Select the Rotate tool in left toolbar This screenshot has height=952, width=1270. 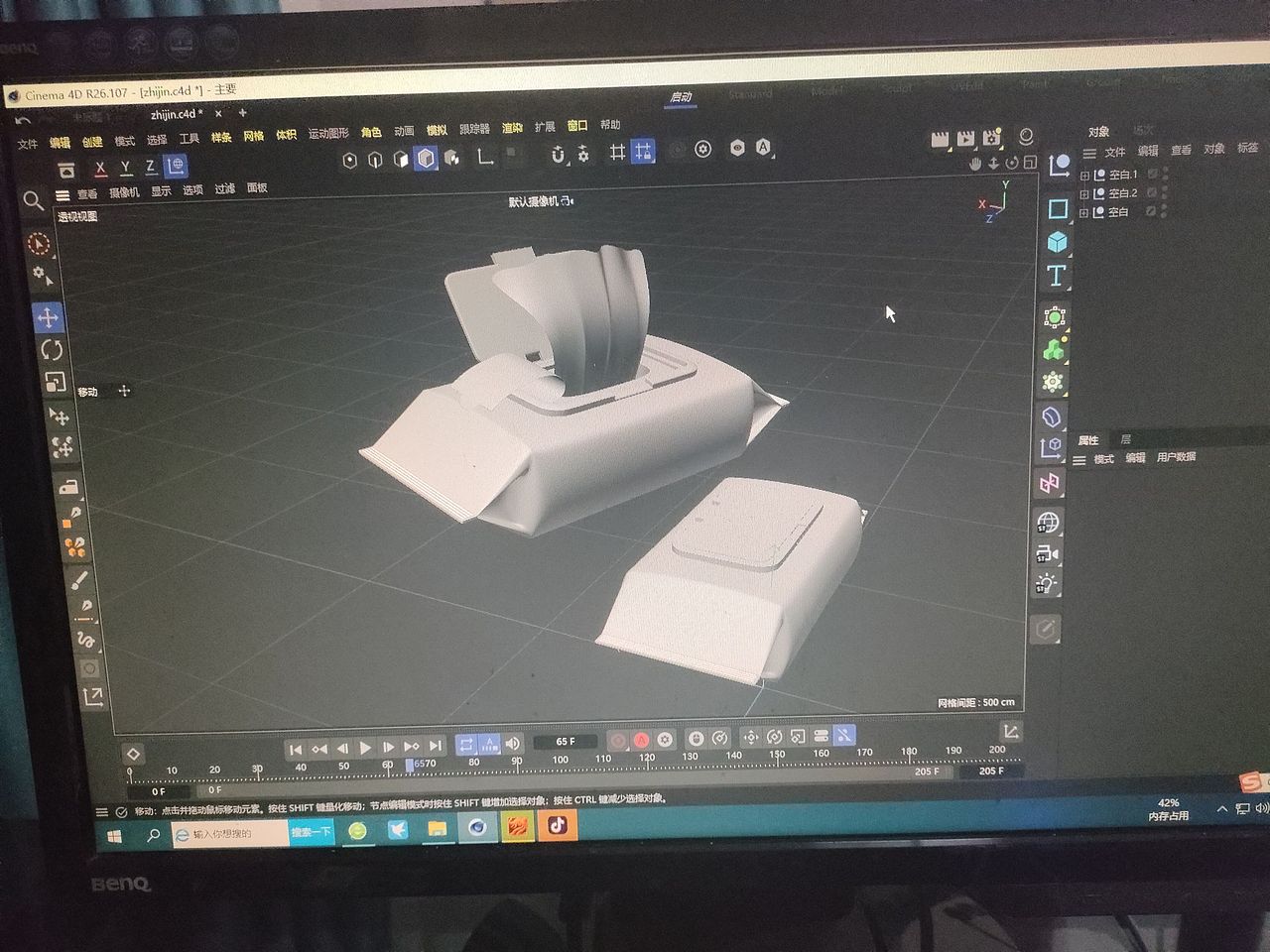[51, 349]
